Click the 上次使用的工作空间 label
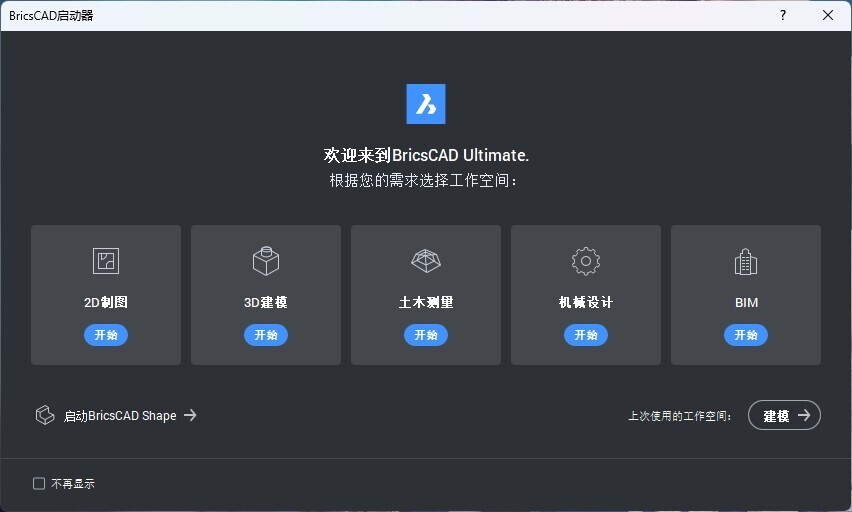 pyautogui.click(x=680, y=416)
